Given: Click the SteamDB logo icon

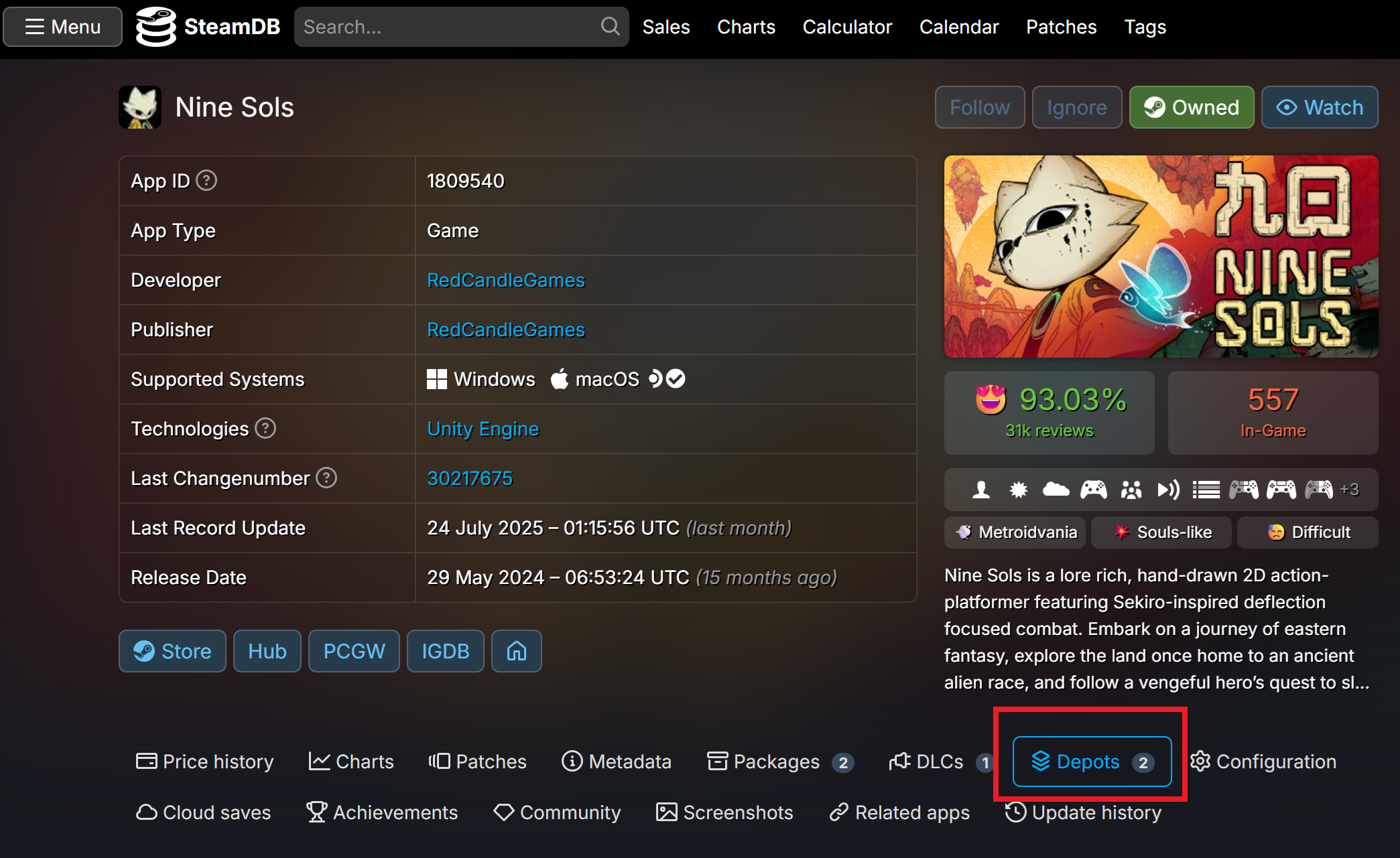Looking at the screenshot, I should [x=155, y=27].
